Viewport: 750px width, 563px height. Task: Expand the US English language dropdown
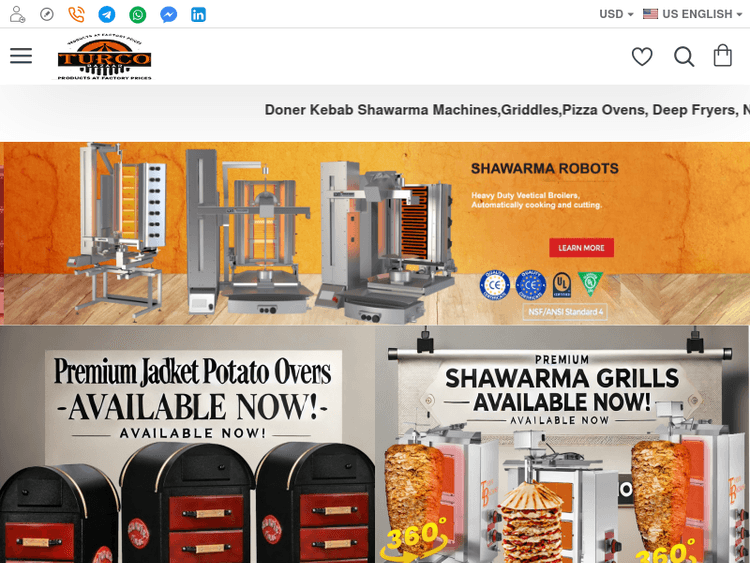693,14
